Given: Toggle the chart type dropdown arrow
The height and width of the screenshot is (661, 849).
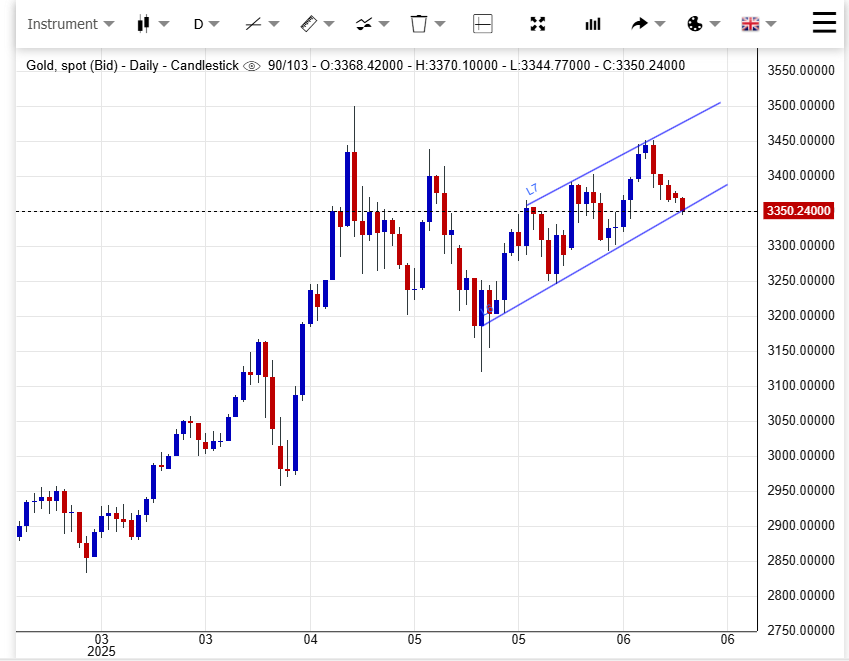Looking at the screenshot, I should tap(164, 24).
